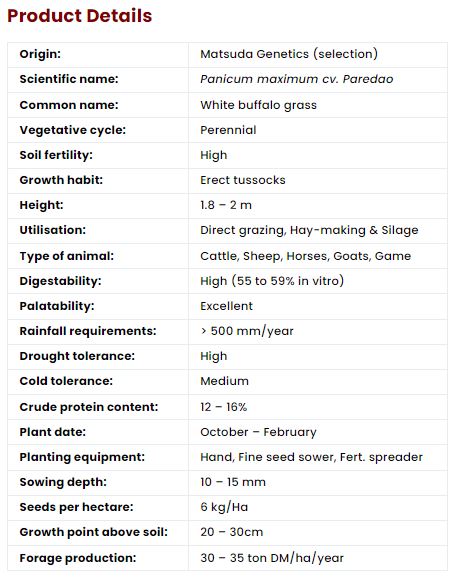455x577 pixels.
Task: Select Cattle, Sheep, Horses, Goats, Game cell
Action: click(x=318, y=256)
